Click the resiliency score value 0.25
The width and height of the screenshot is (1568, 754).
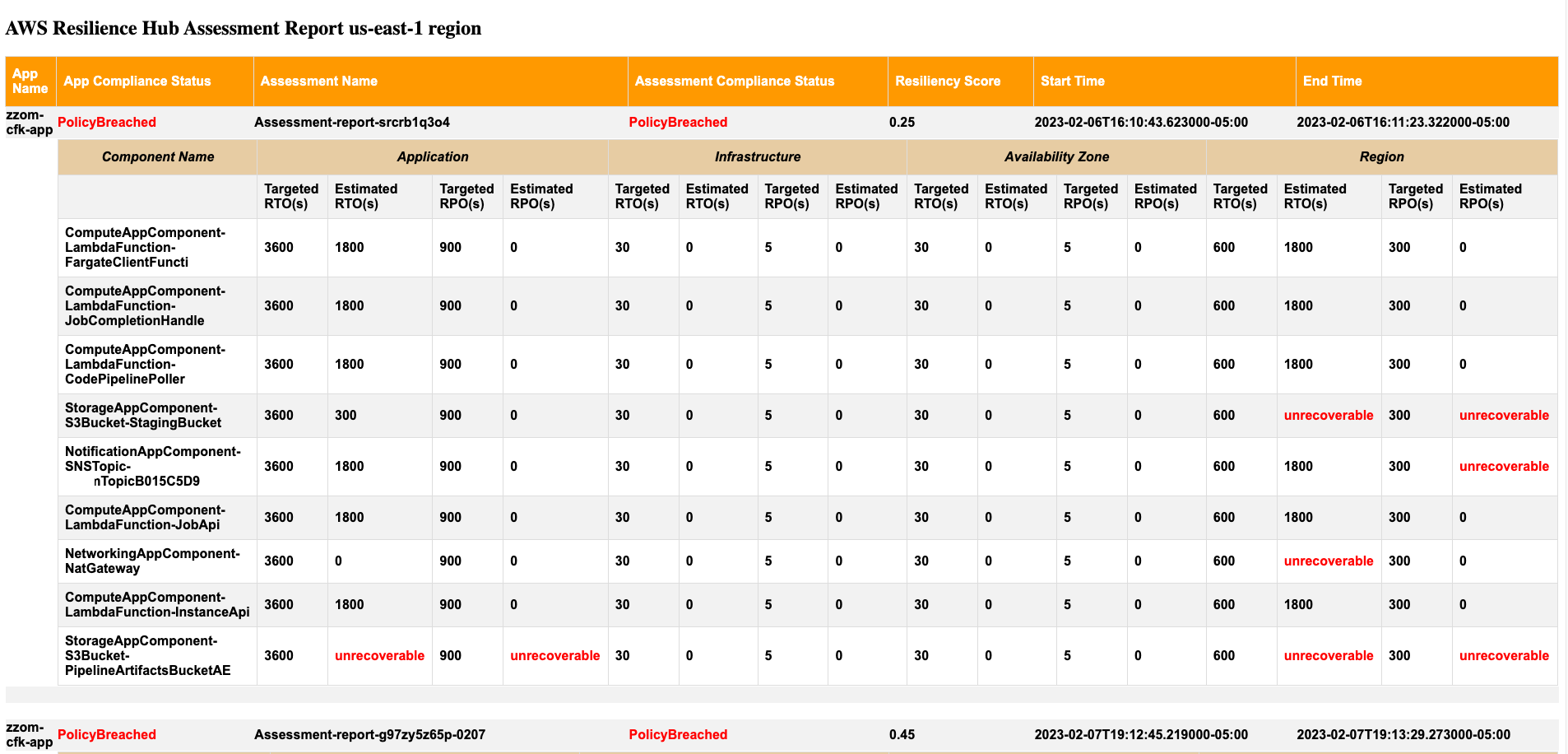tap(902, 123)
